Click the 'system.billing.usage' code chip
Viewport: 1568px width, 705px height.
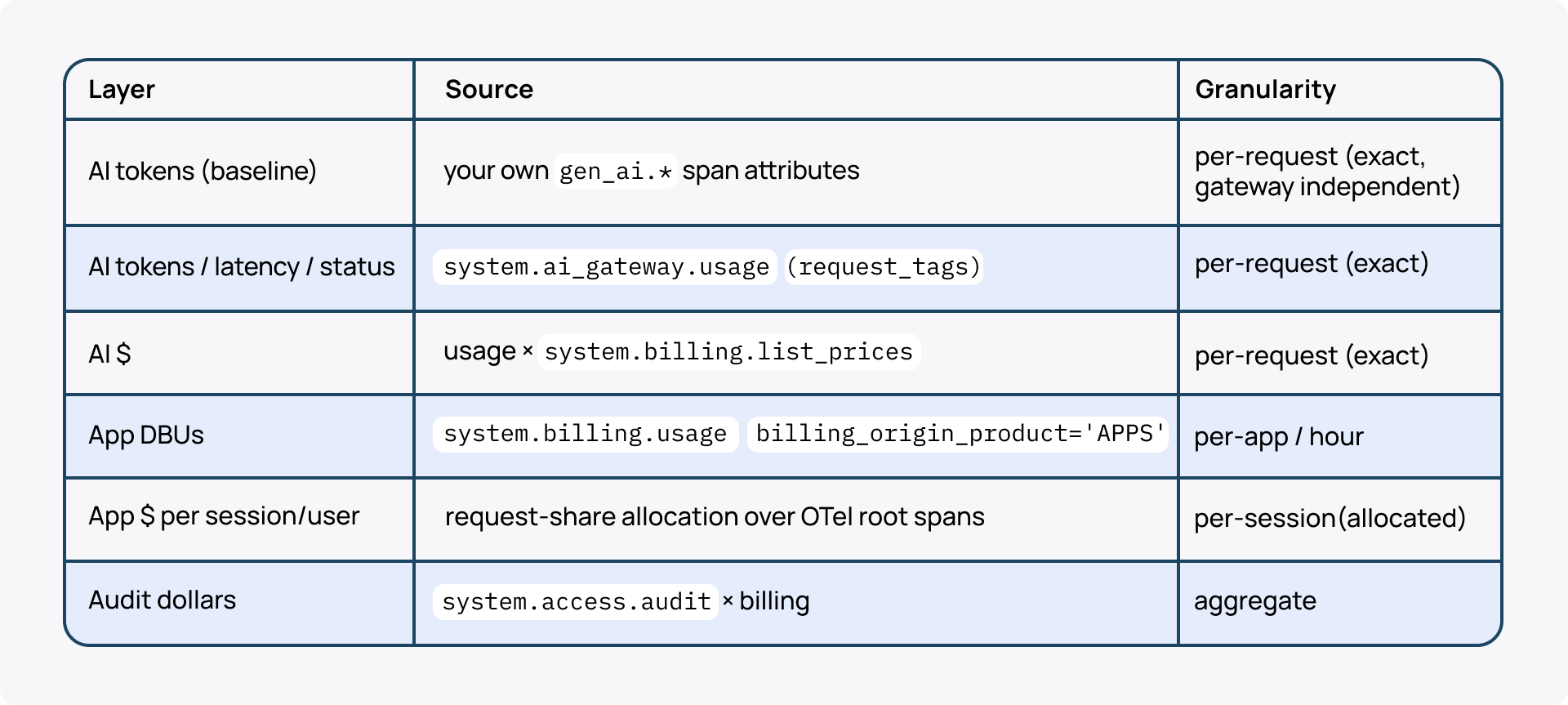(x=586, y=434)
